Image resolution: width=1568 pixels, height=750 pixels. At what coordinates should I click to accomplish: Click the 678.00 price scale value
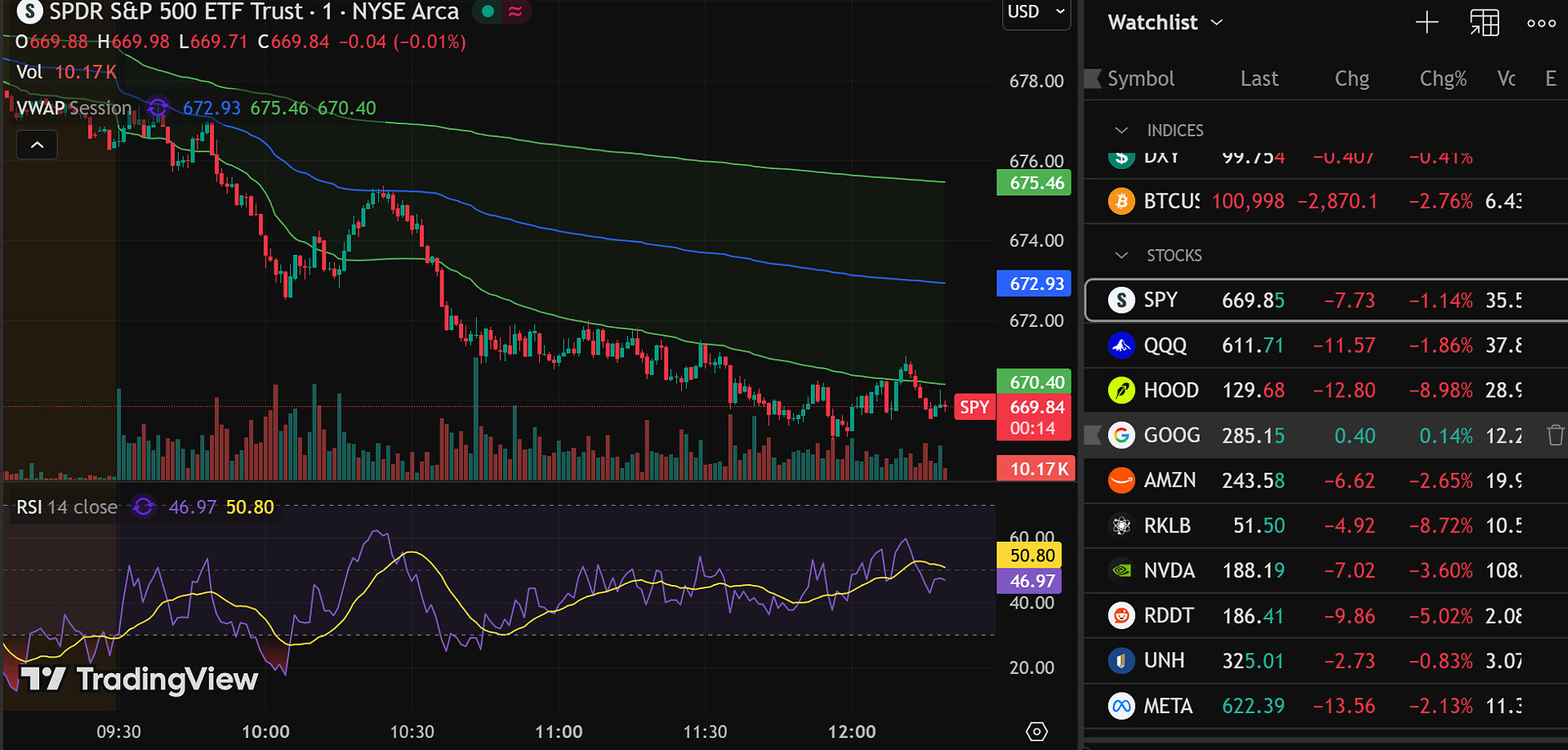[x=1036, y=81]
